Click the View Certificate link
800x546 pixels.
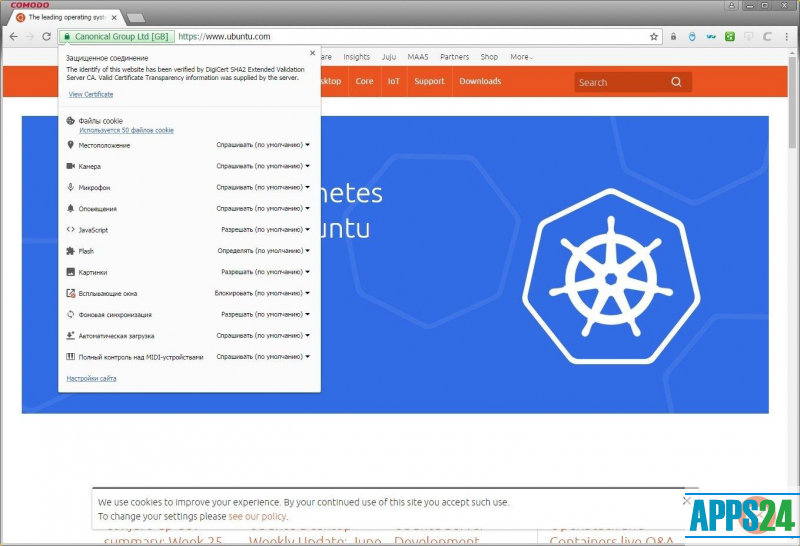[91, 94]
